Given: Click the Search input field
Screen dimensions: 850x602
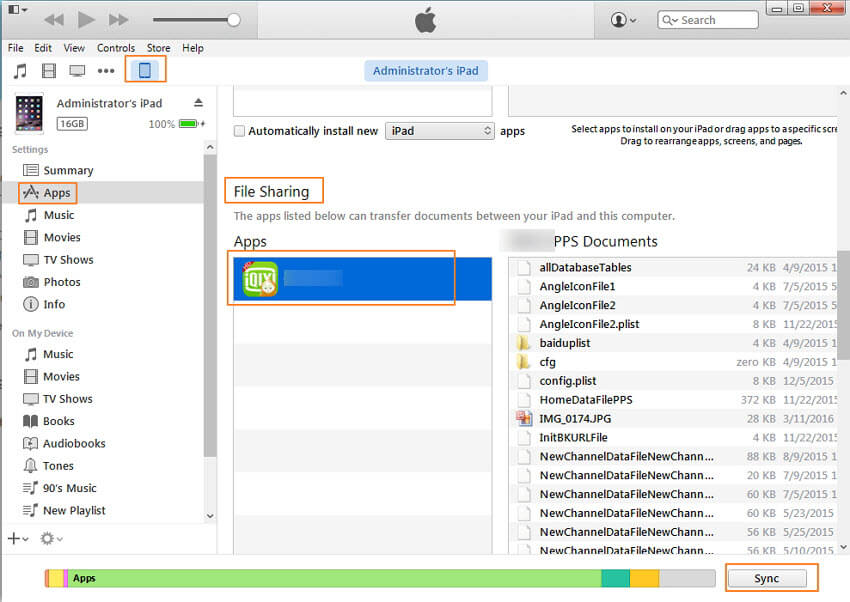Looking at the screenshot, I should tap(715, 20).
